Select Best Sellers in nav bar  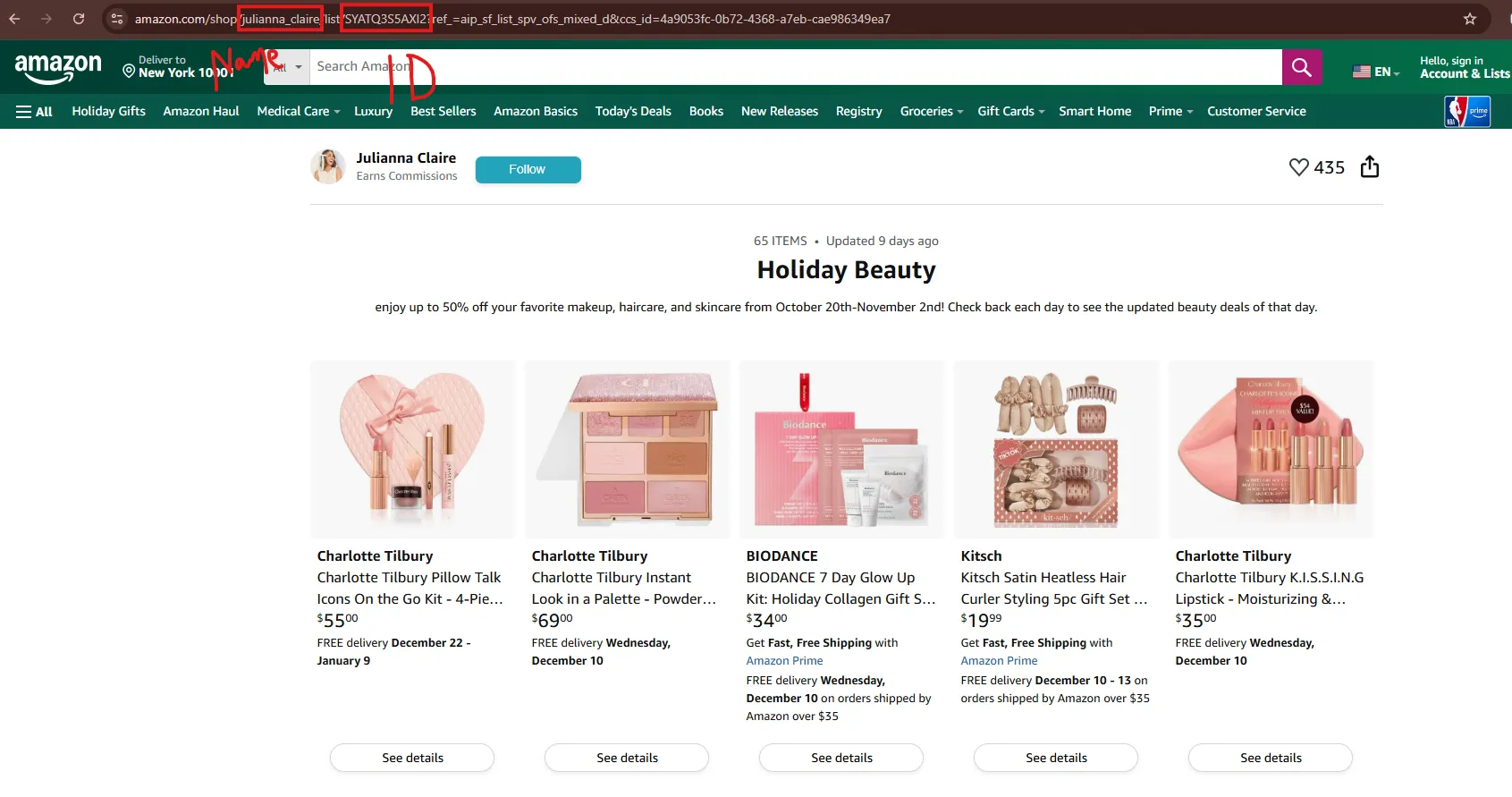[x=443, y=112]
